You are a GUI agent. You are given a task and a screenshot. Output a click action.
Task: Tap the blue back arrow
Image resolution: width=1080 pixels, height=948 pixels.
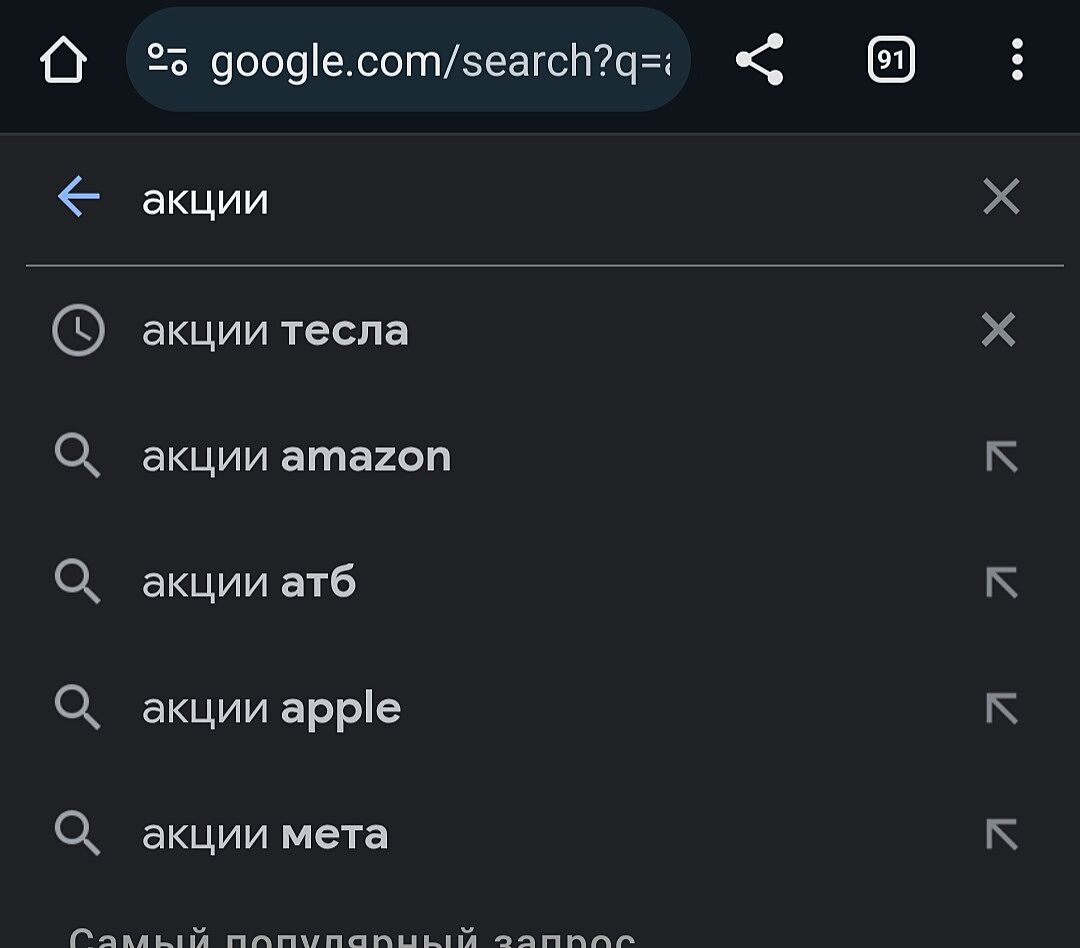tap(79, 197)
